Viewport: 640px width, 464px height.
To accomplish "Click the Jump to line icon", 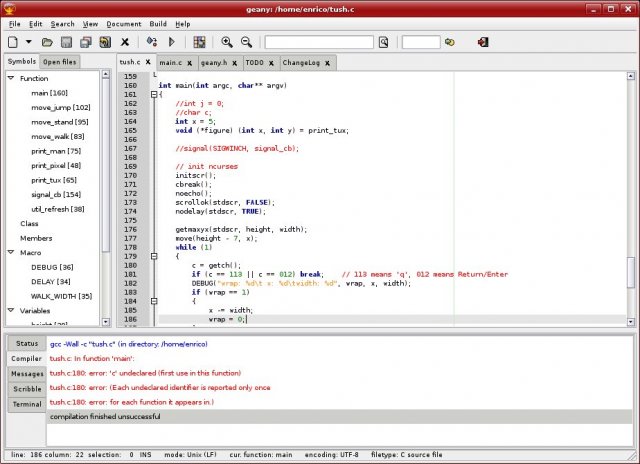I will click(x=450, y=42).
